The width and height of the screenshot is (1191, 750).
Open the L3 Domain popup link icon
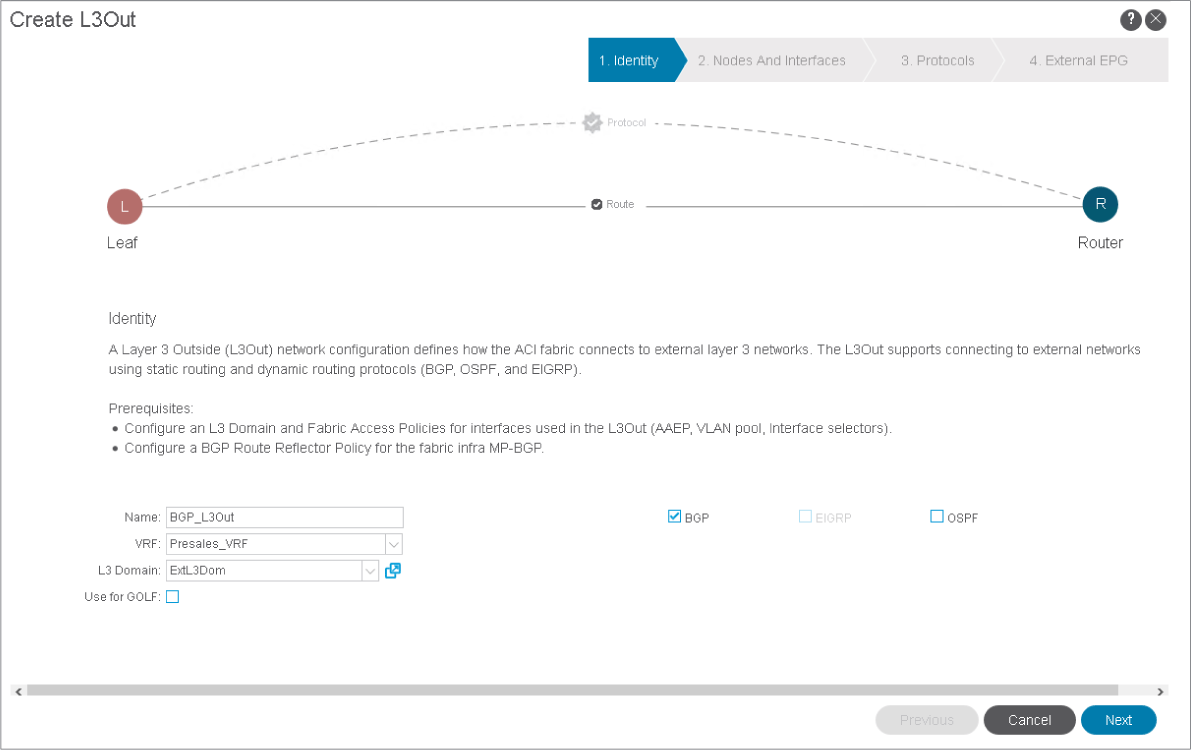[393, 570]
